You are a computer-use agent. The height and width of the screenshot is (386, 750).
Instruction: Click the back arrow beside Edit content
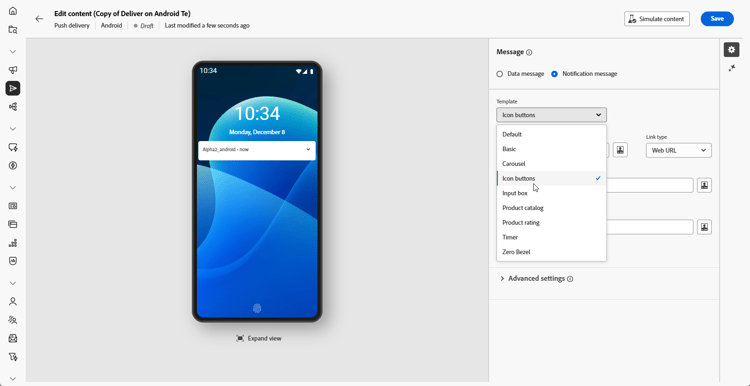pos(39,19)
